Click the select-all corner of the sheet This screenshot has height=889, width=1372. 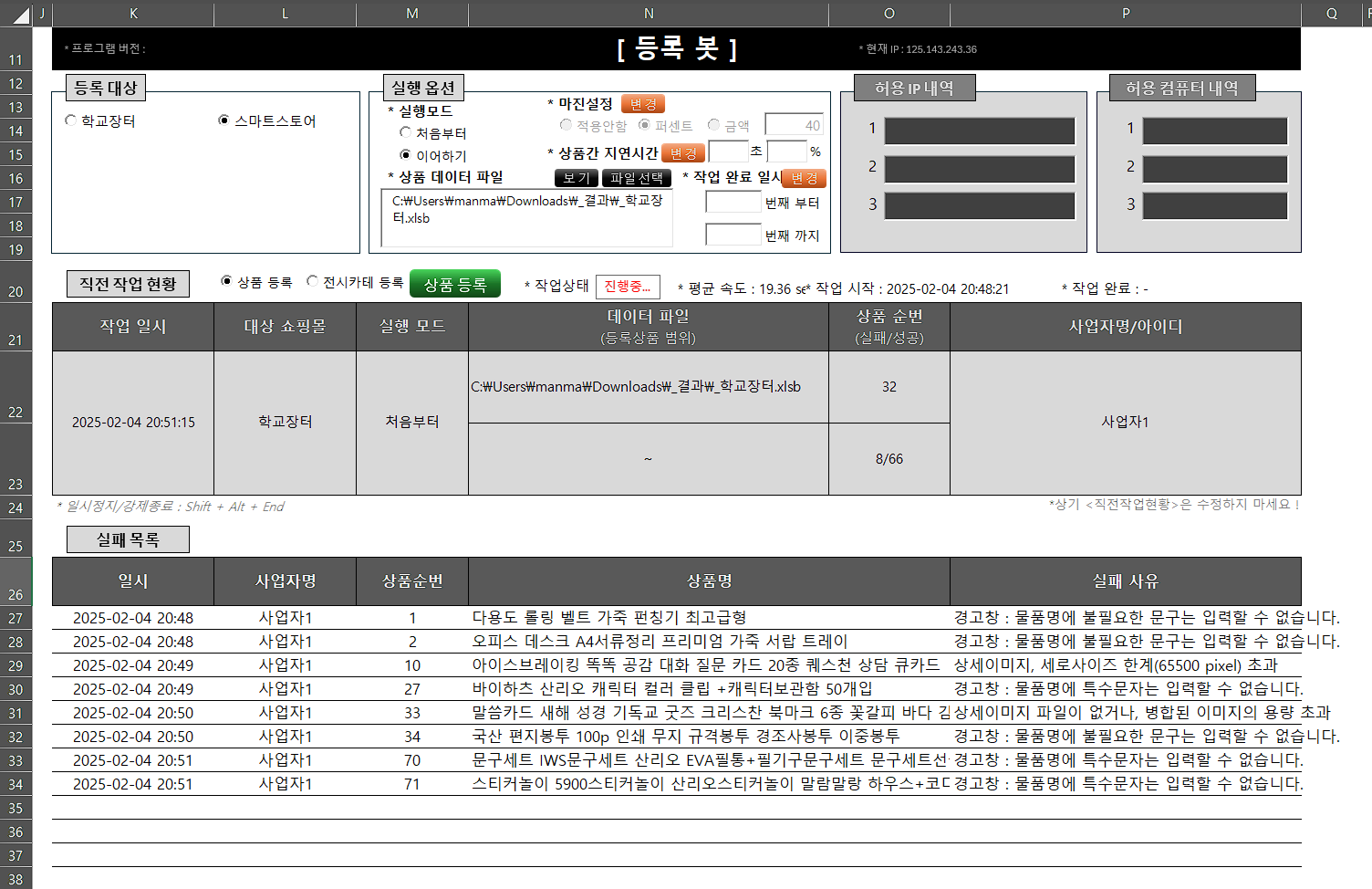coord(20,14)
